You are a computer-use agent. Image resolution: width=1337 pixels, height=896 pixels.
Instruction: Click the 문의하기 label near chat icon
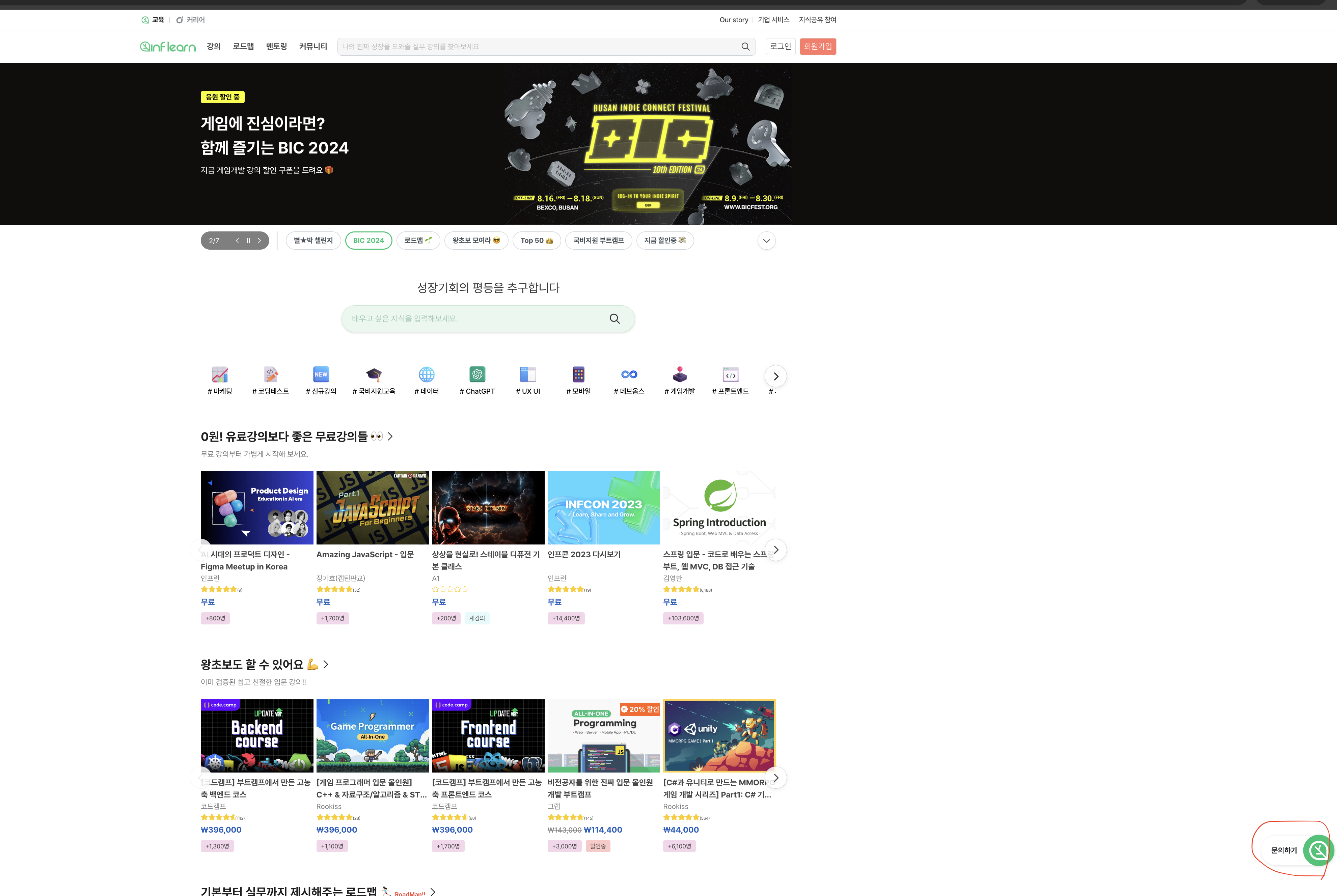coord(1284,850)
